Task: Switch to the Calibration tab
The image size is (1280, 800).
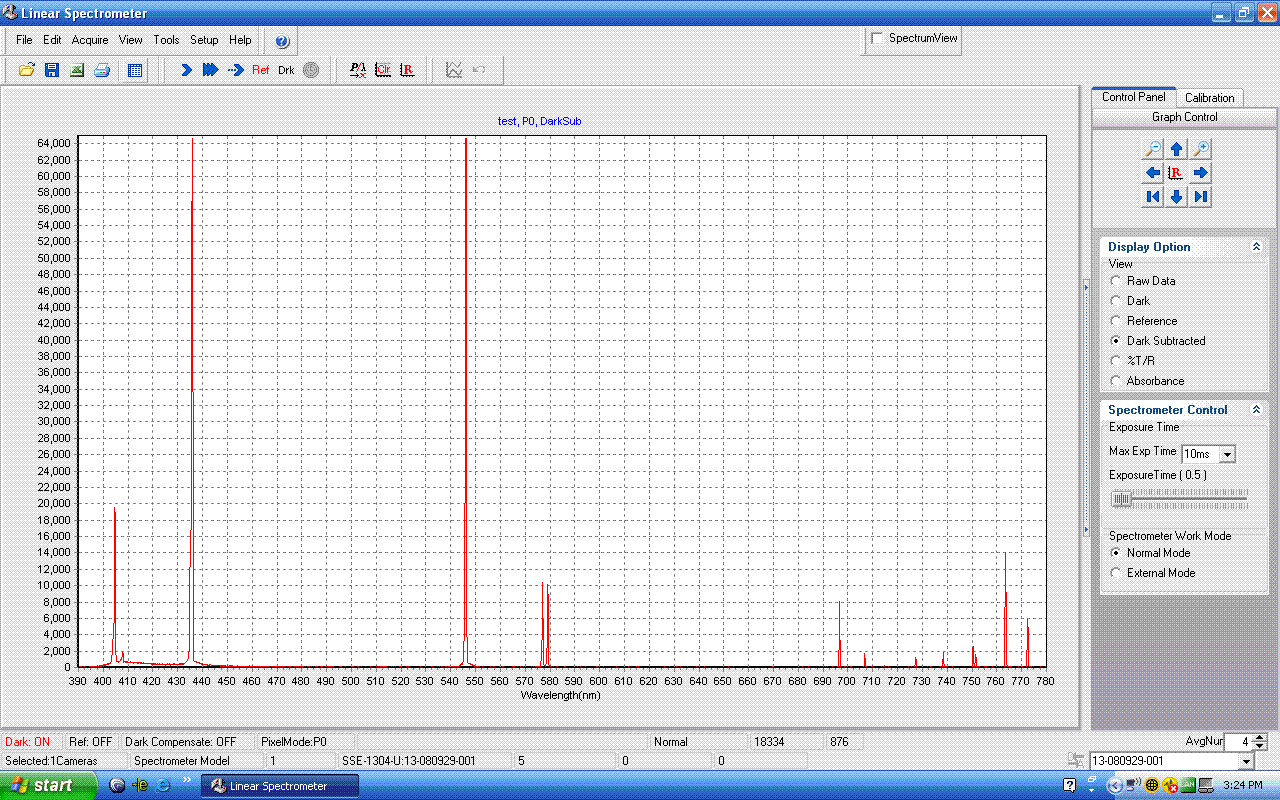Action: pos(1209,98)
